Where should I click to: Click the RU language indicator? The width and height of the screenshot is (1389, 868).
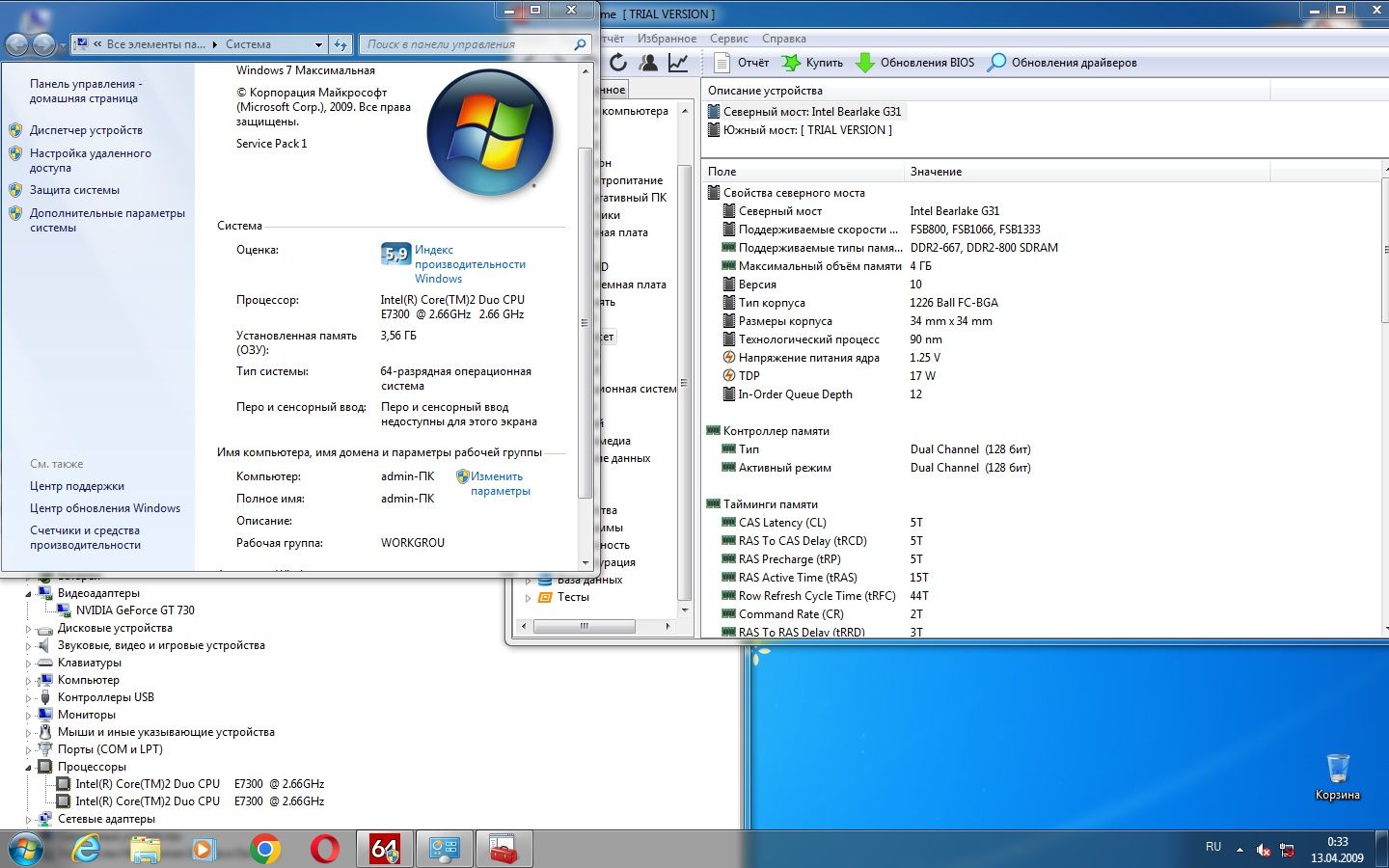tap(1213, 847)
